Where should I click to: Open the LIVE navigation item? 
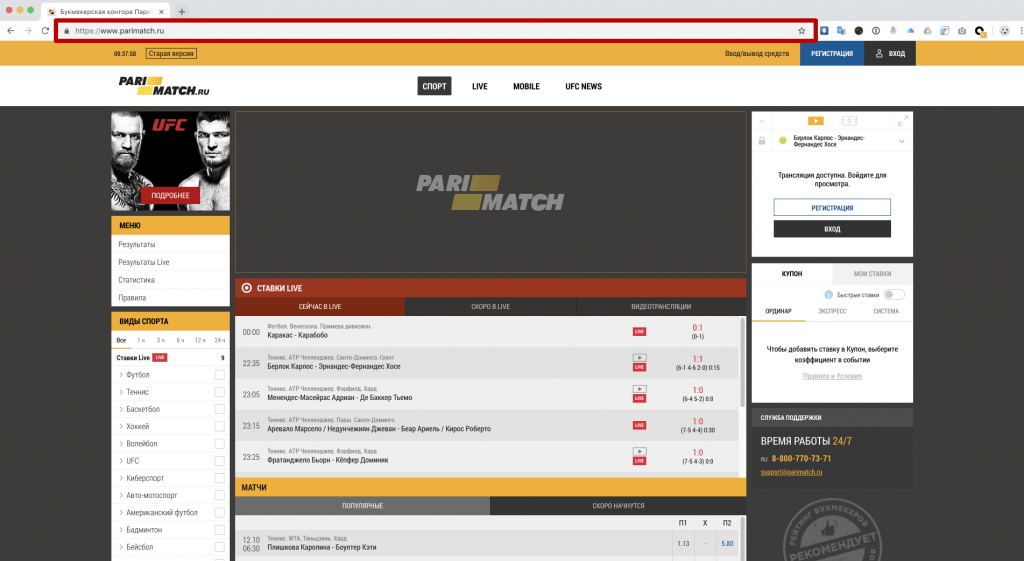coord(480,86)
